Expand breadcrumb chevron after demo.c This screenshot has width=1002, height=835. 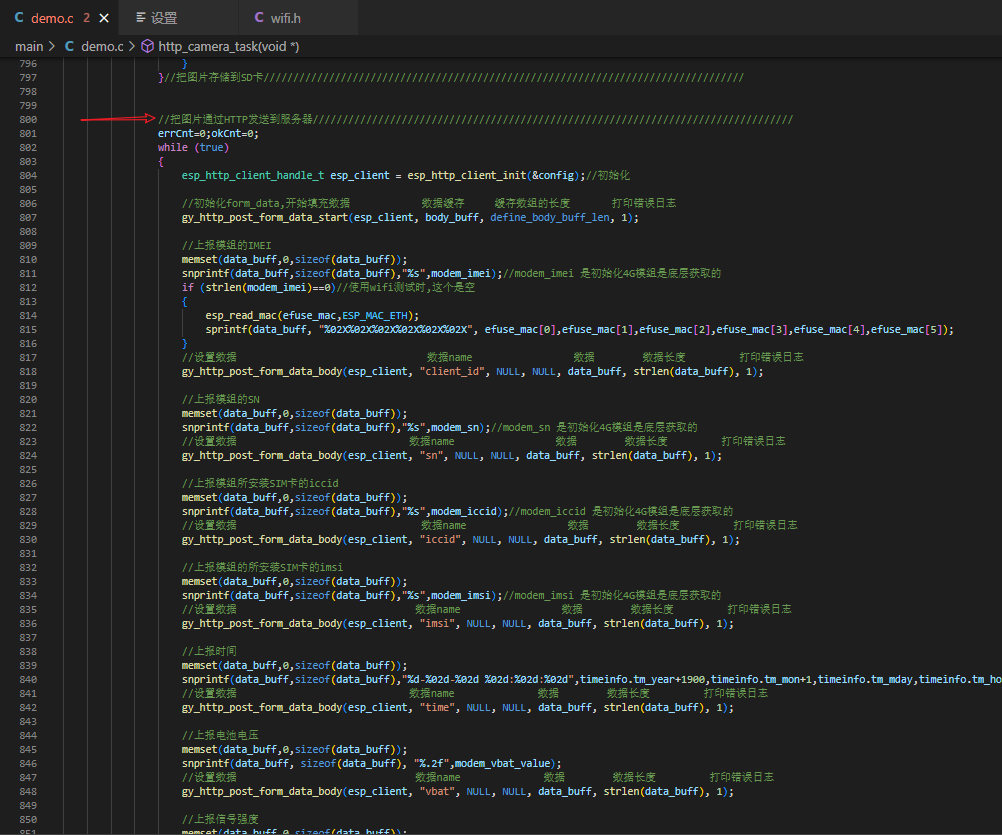132,46
